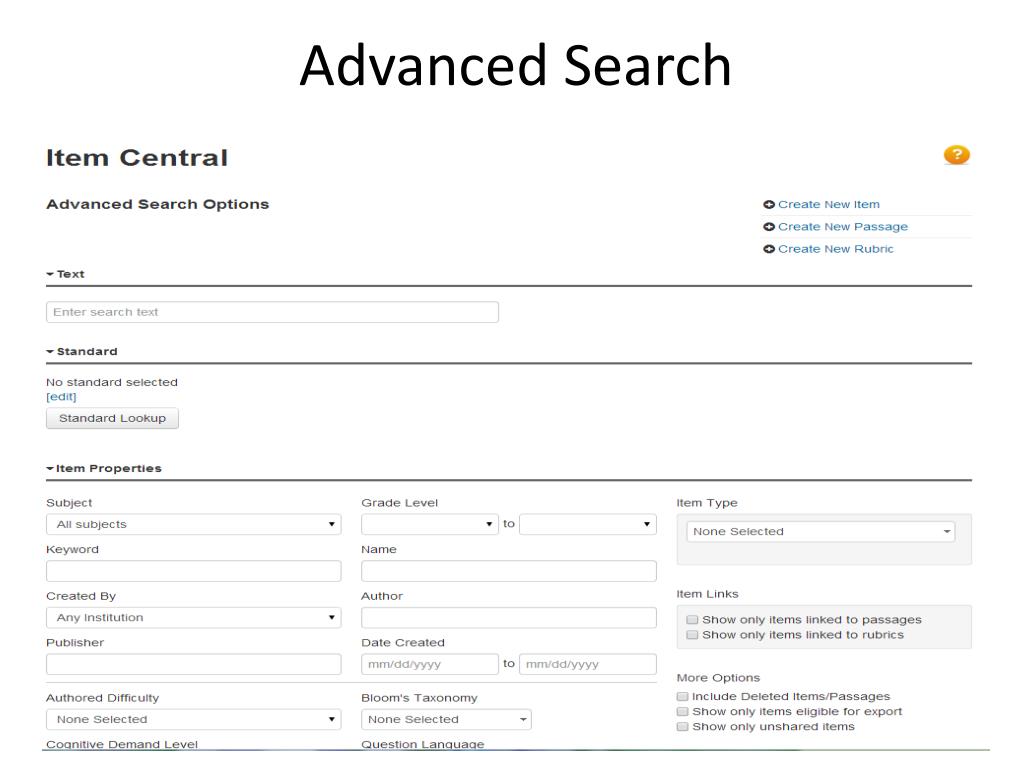
Task: Check Show only items eligible for export
Action: 682,711
